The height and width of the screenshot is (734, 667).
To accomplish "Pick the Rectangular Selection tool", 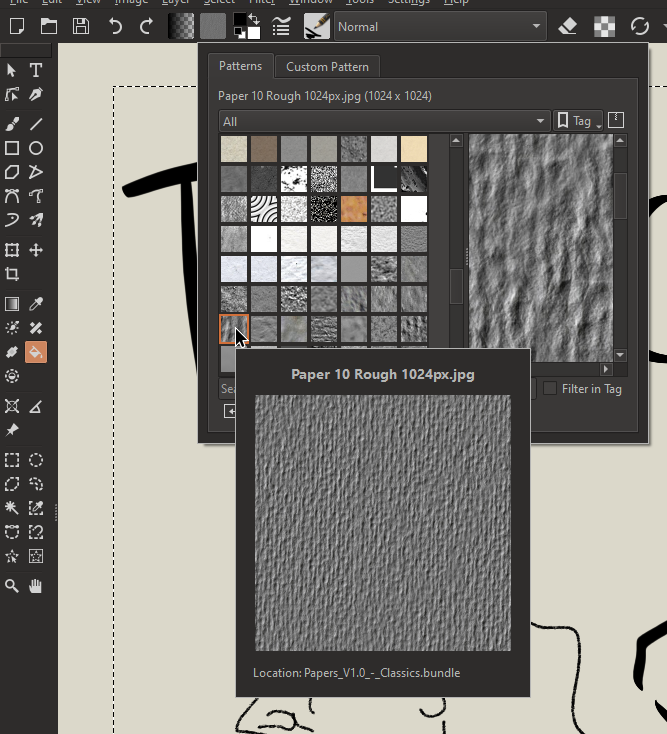I will 12,460.
